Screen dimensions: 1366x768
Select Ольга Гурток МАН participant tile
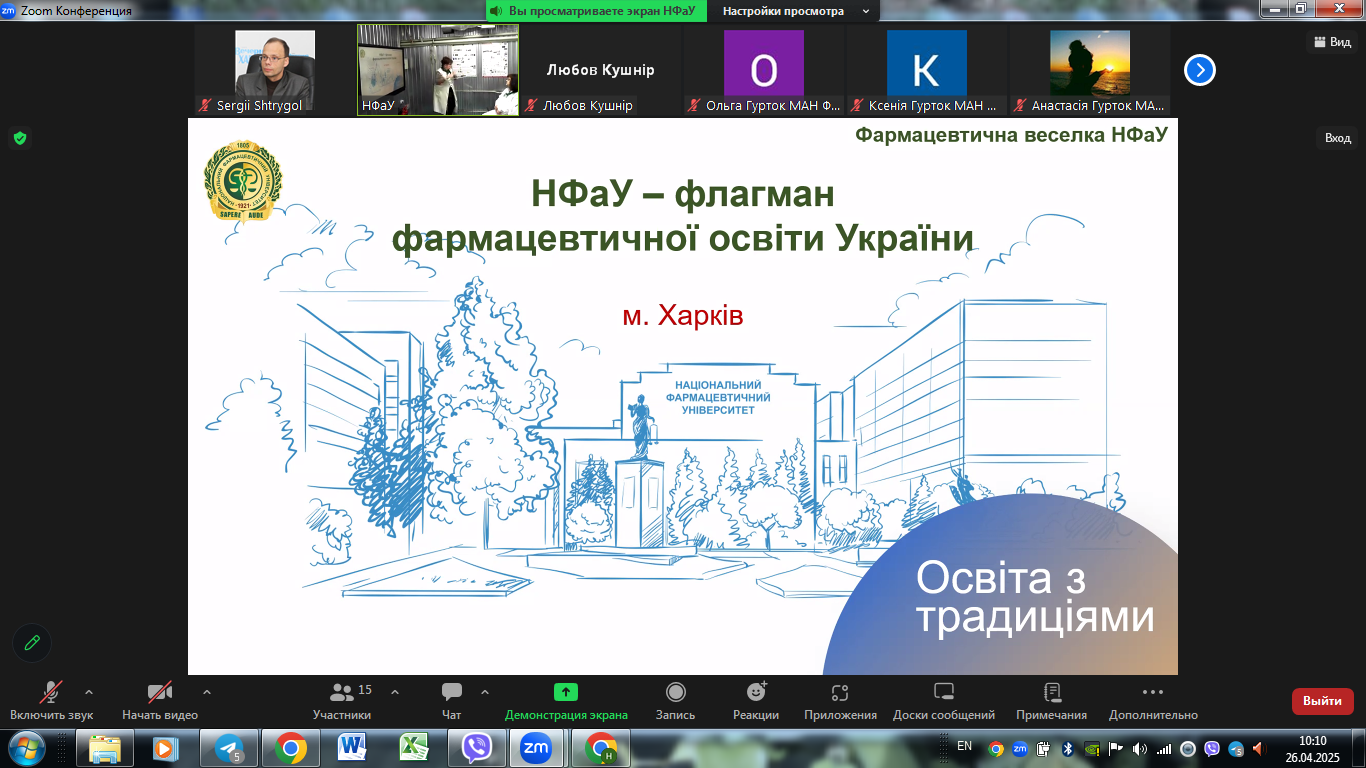coord(764,70)
